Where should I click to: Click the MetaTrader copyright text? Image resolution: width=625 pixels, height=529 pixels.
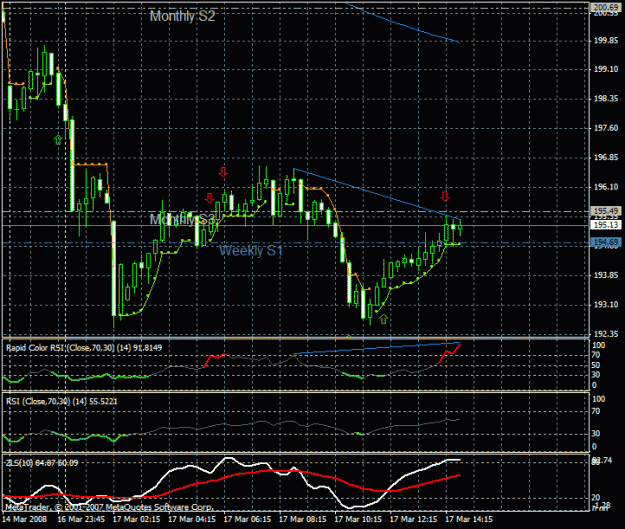(108, 507)
